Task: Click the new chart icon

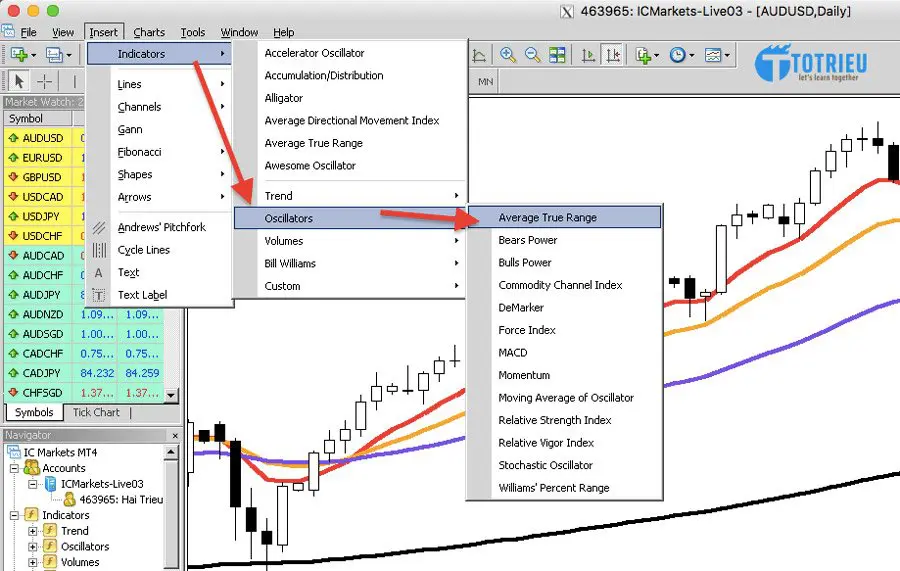Action: (x=19, y=55)
